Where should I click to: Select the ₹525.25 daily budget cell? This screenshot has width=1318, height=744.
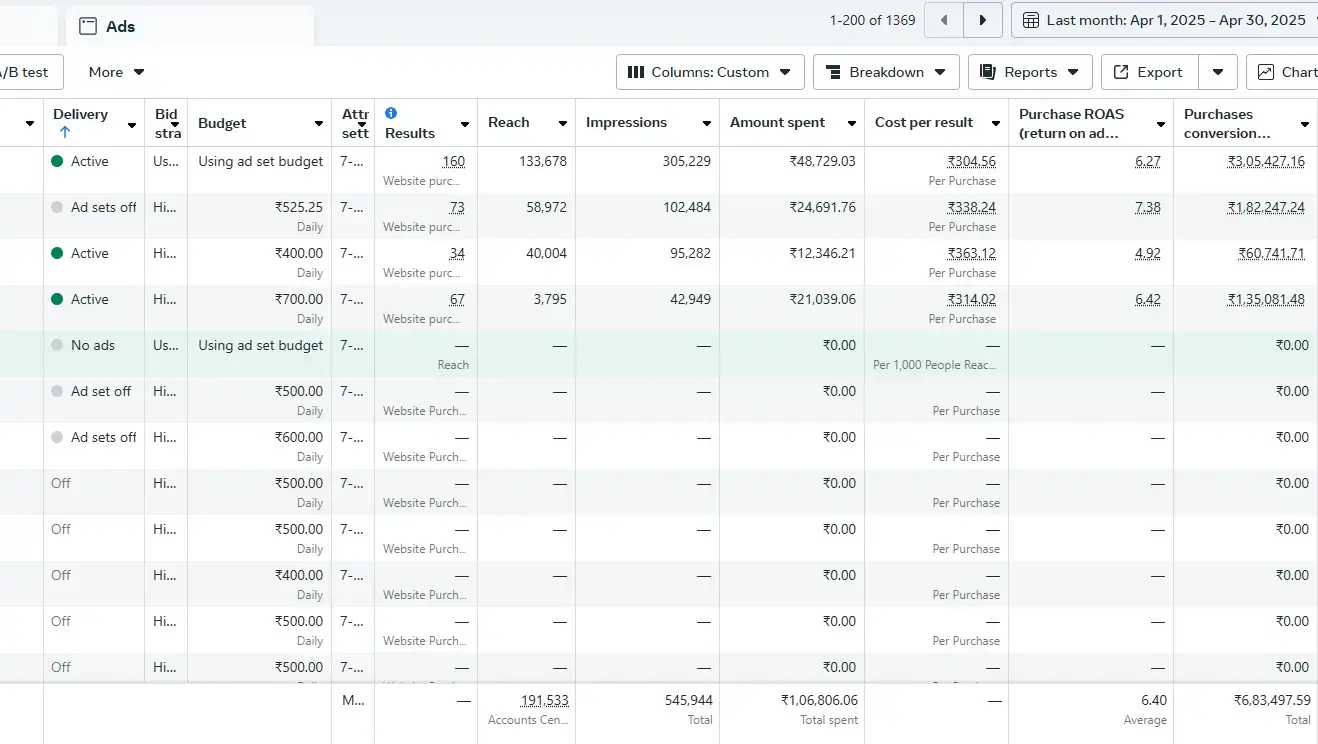259,216
